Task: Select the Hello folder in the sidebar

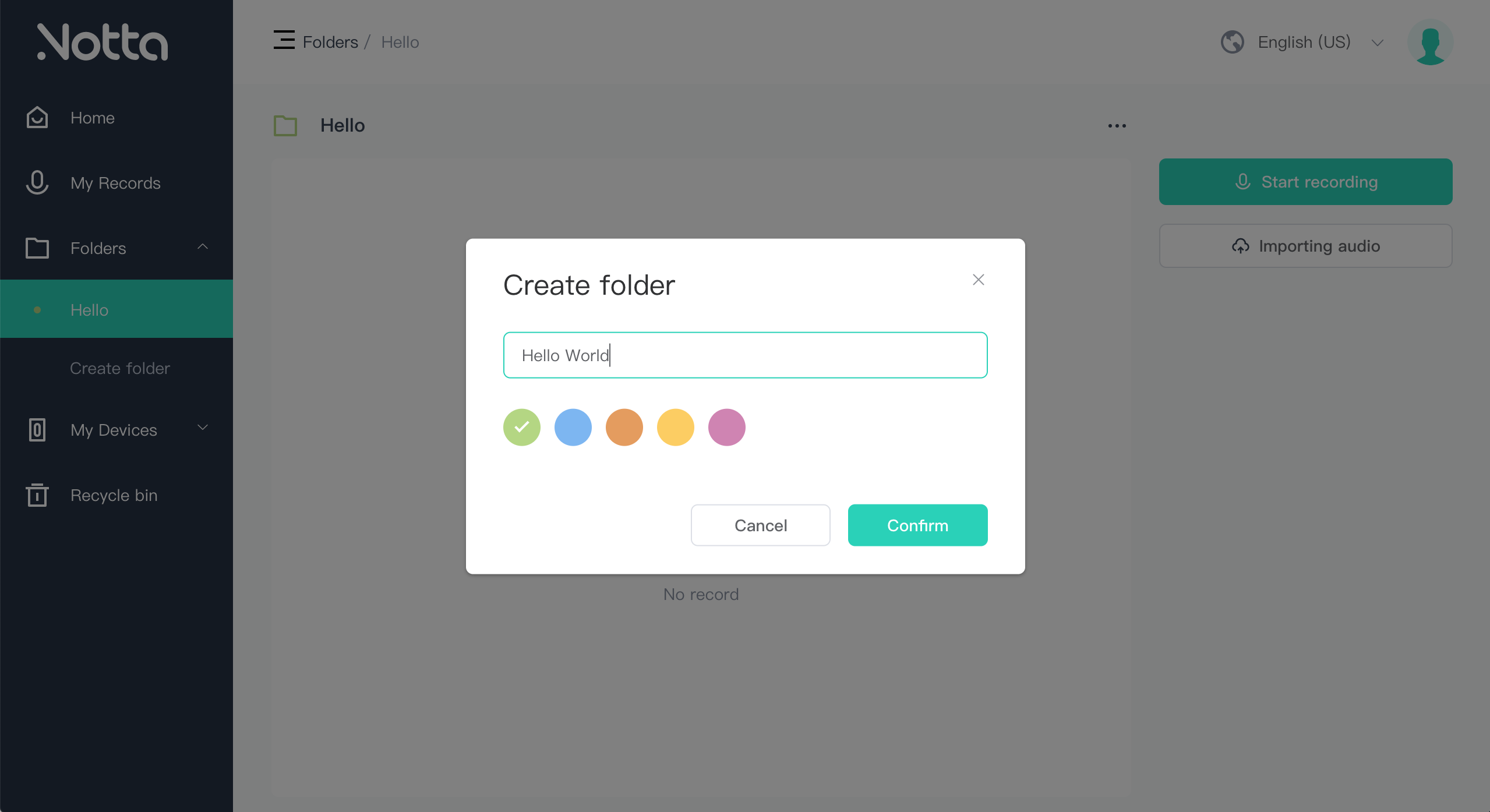Action: coord(89,309)
